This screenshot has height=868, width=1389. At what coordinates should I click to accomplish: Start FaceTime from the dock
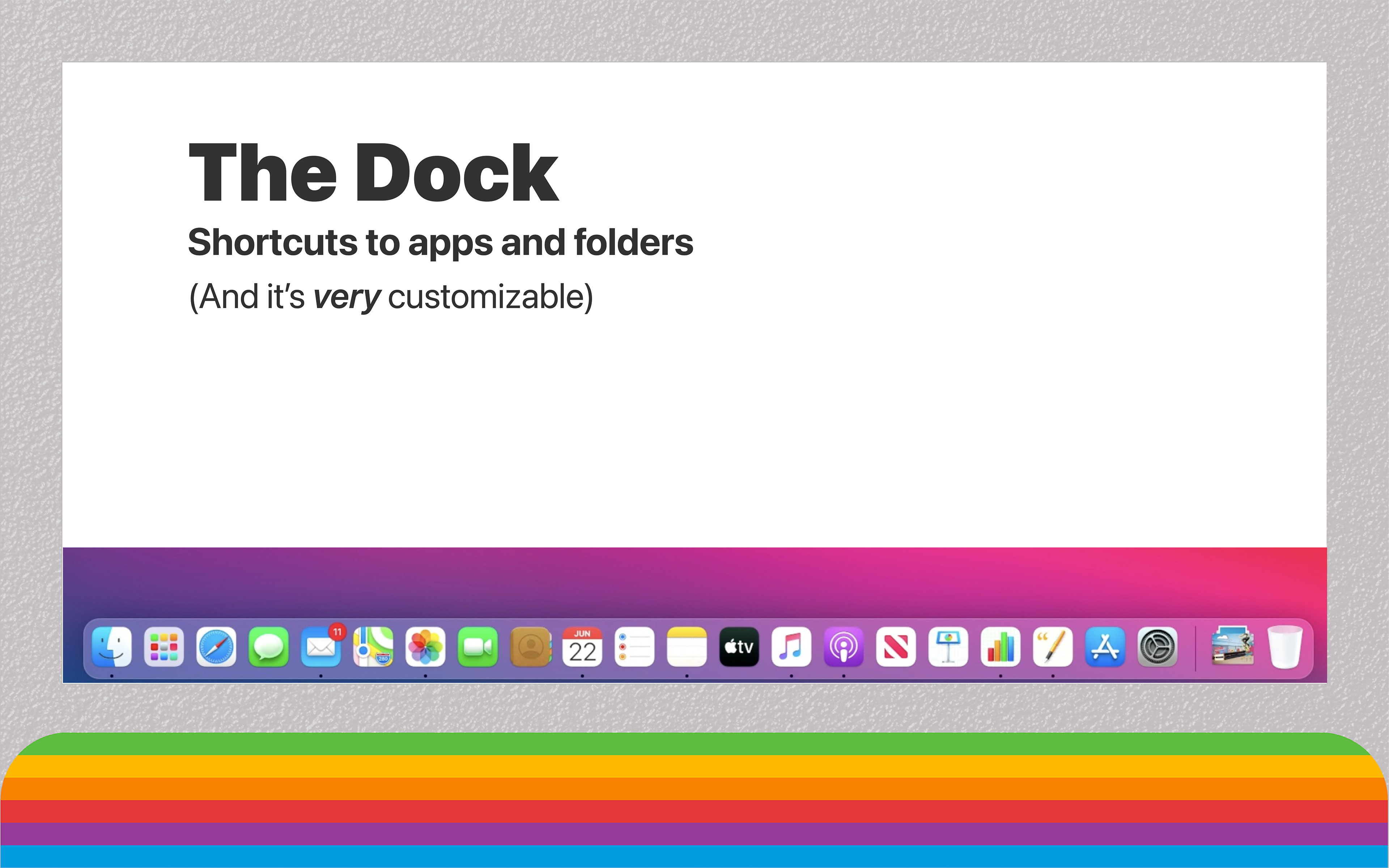[477, 647]
